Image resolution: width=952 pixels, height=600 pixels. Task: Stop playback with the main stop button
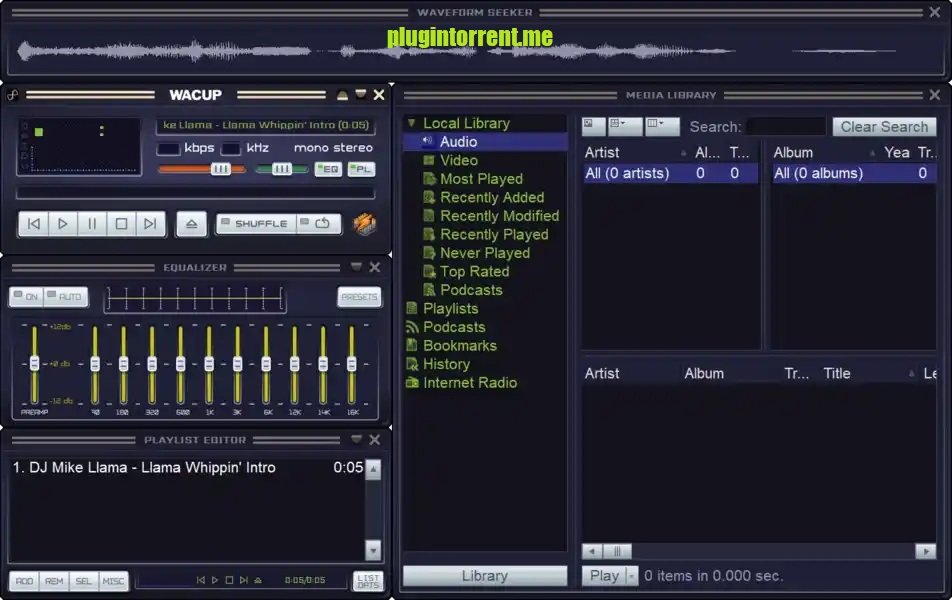click(121, 224)
